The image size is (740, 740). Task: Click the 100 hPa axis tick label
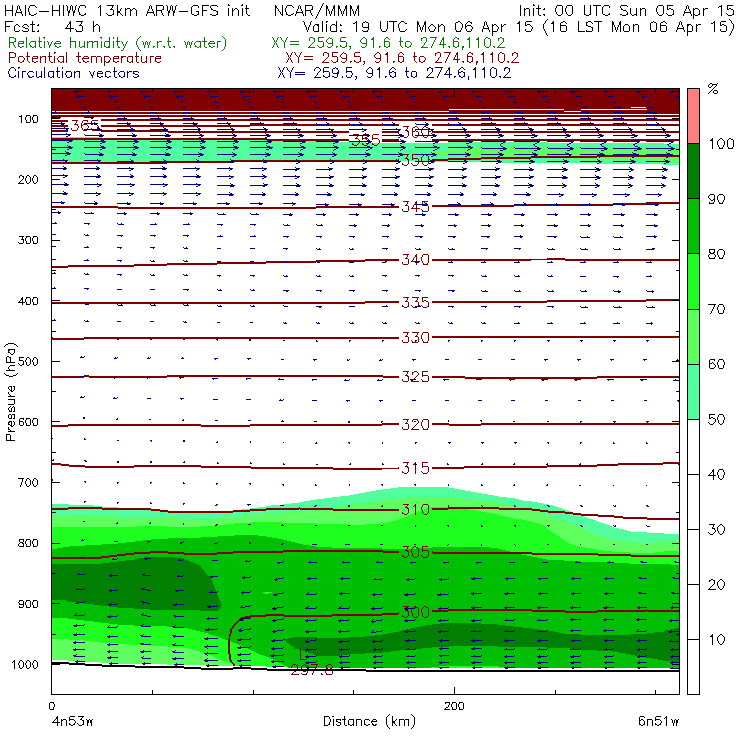(28, 119)
